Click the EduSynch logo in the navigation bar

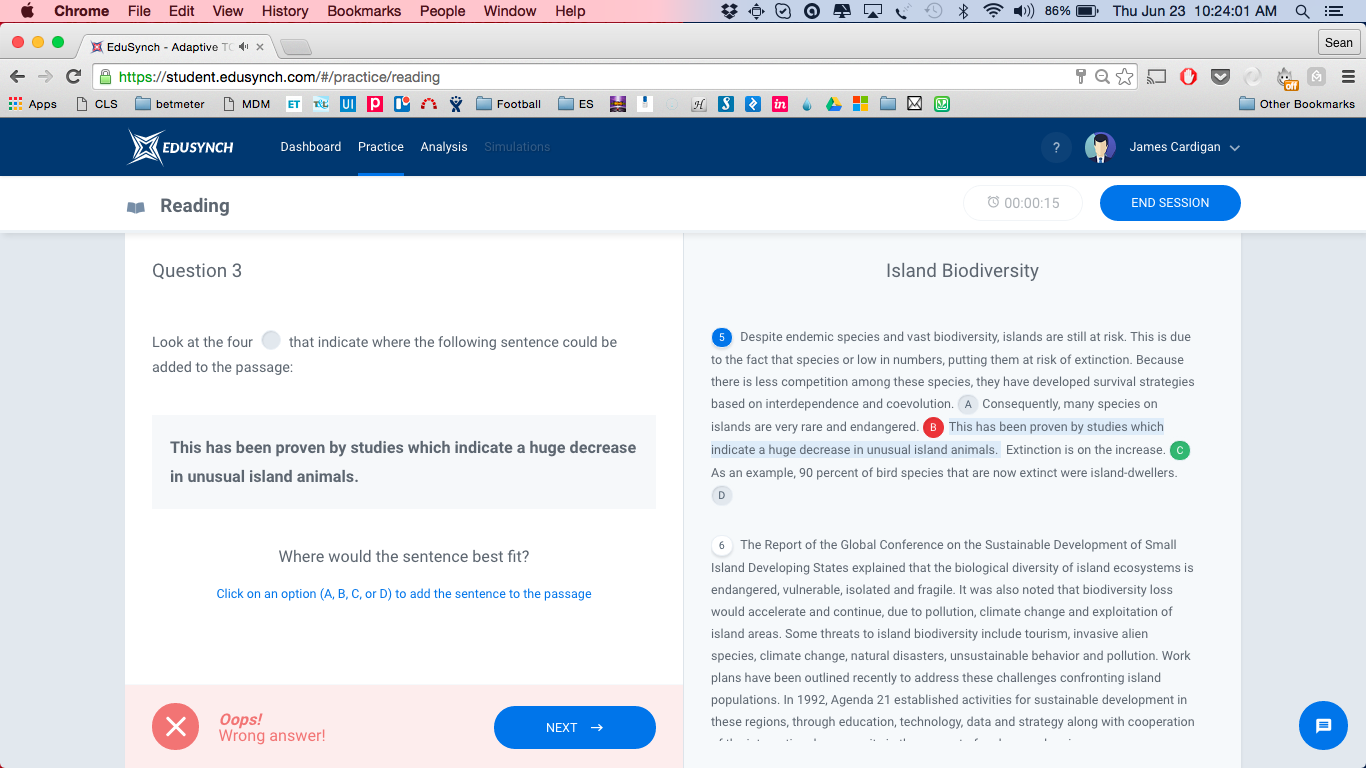[180, 146]
